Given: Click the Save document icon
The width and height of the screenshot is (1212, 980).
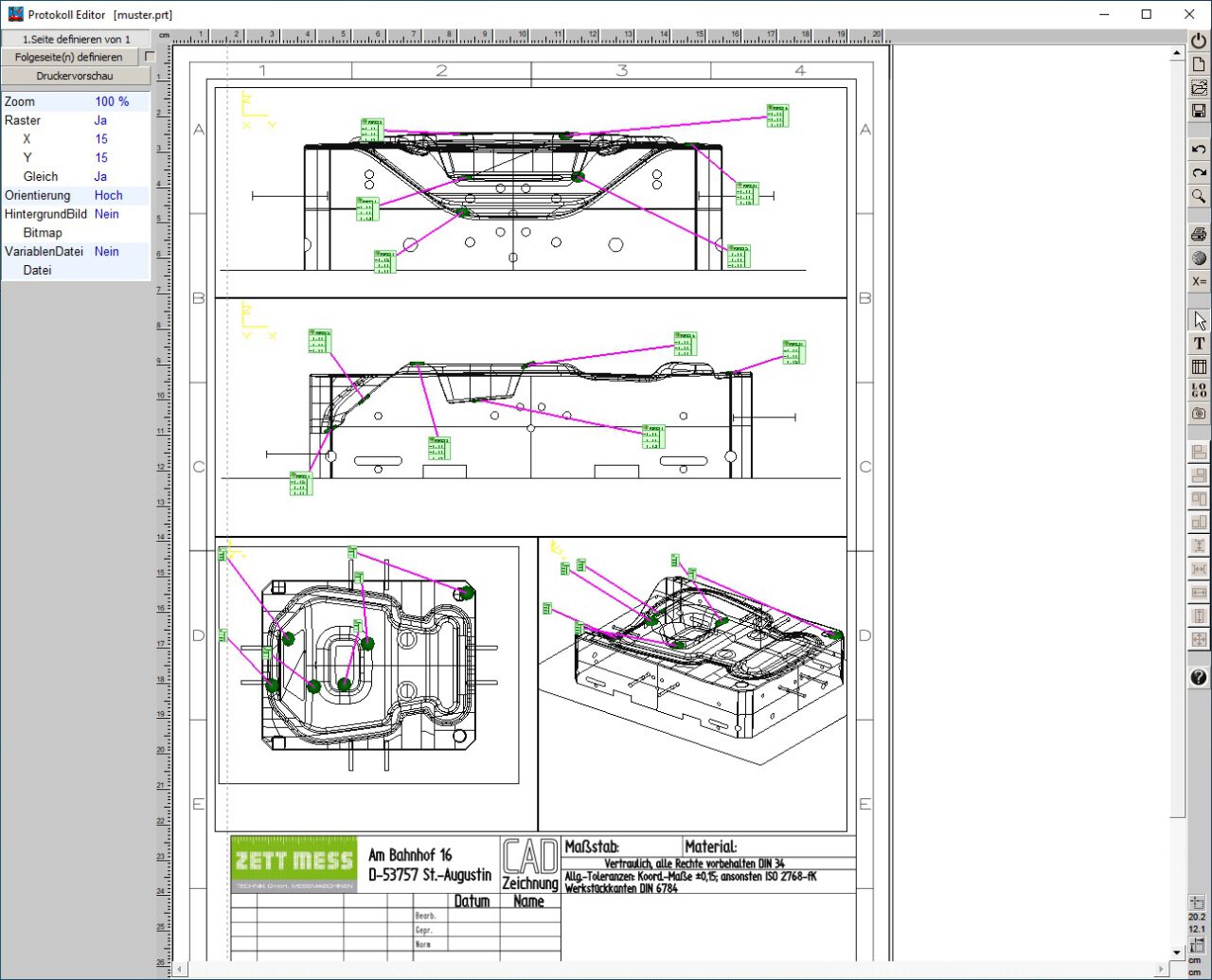Looking at the screenshot, I should click(x=1198, y=112).
